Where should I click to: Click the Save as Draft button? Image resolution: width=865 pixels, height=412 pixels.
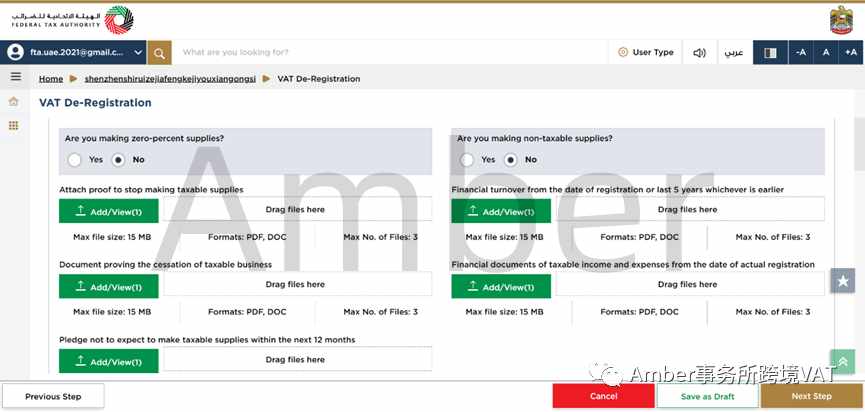pos(707,396)
